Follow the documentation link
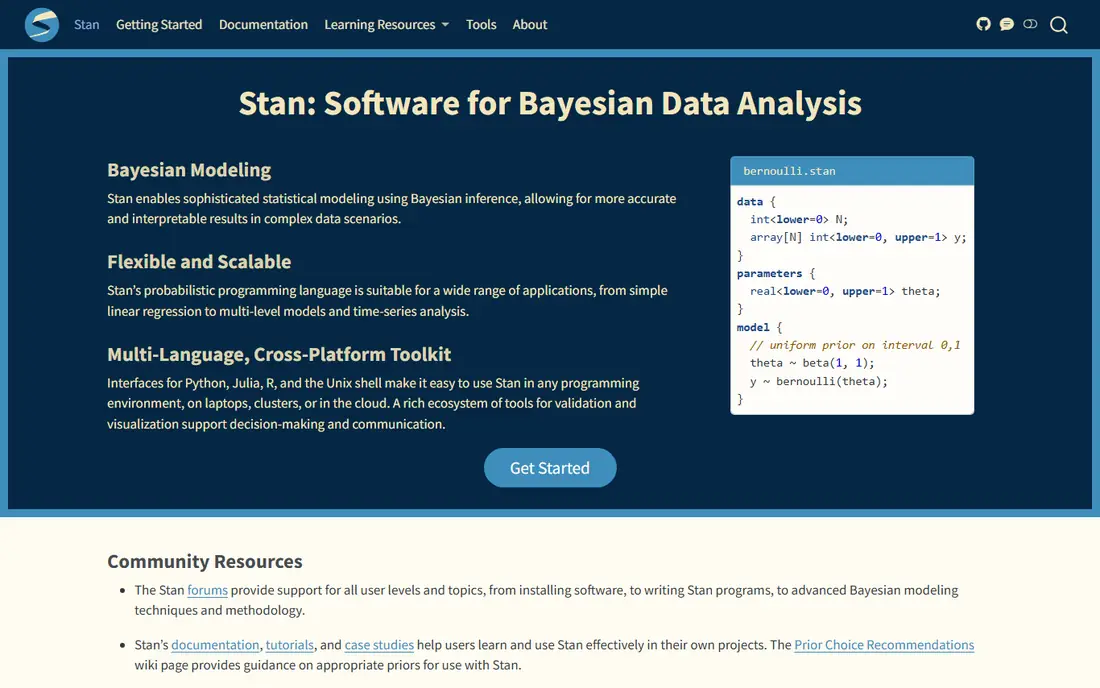This screenshot has height=688, width=1100. tap(215, 645)
